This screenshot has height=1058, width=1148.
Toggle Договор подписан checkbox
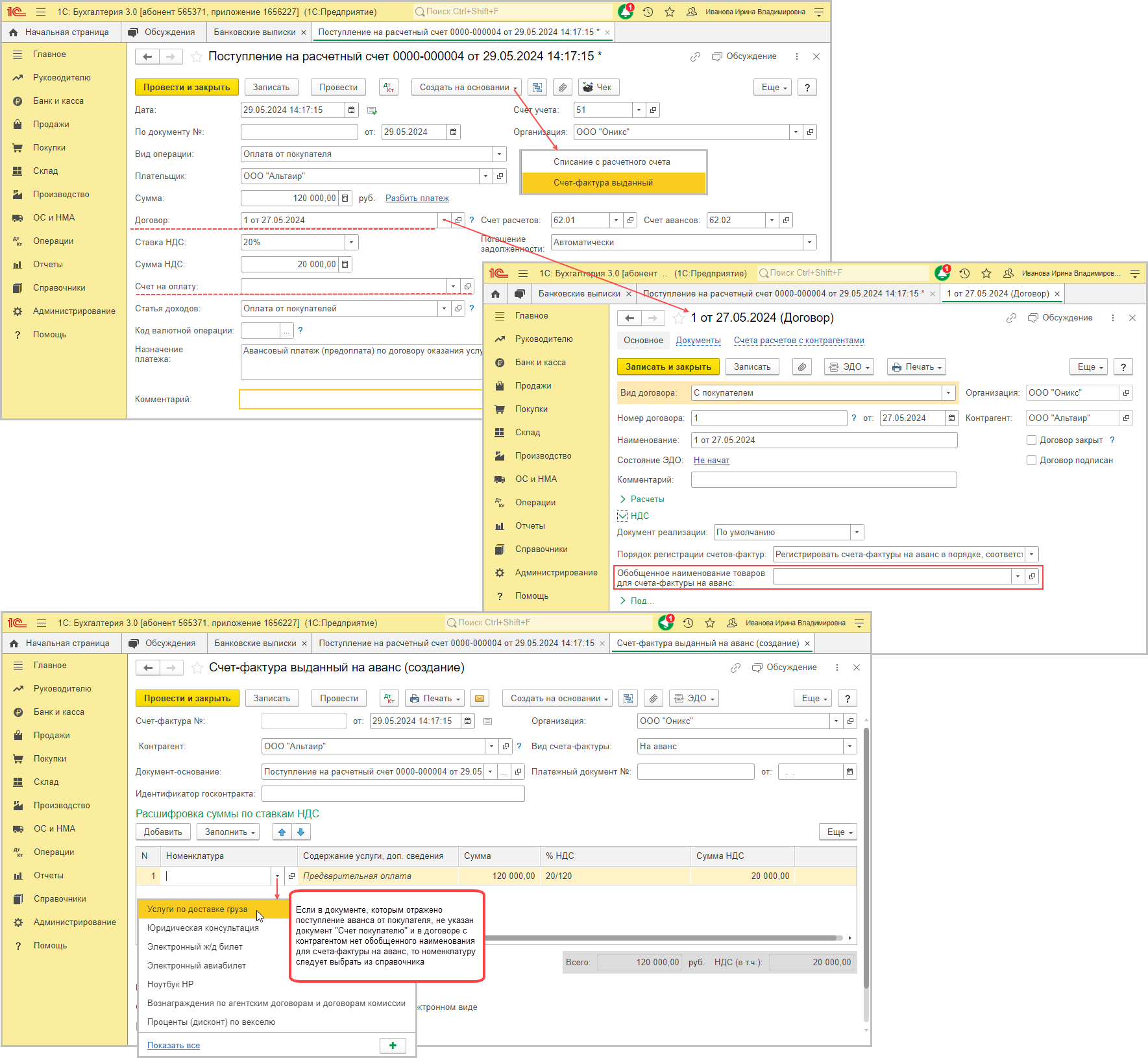click(x=1031, y=461)
